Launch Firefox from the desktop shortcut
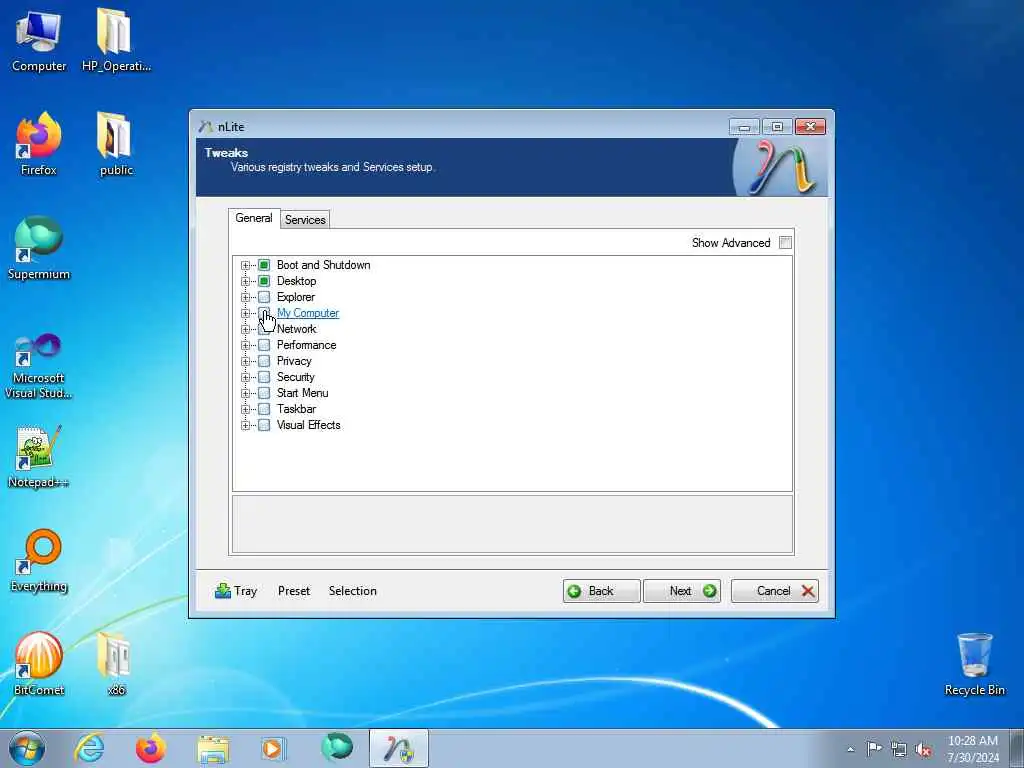Image resolution: width=1024 pixels, height=768 pixels. click(39, 144)
